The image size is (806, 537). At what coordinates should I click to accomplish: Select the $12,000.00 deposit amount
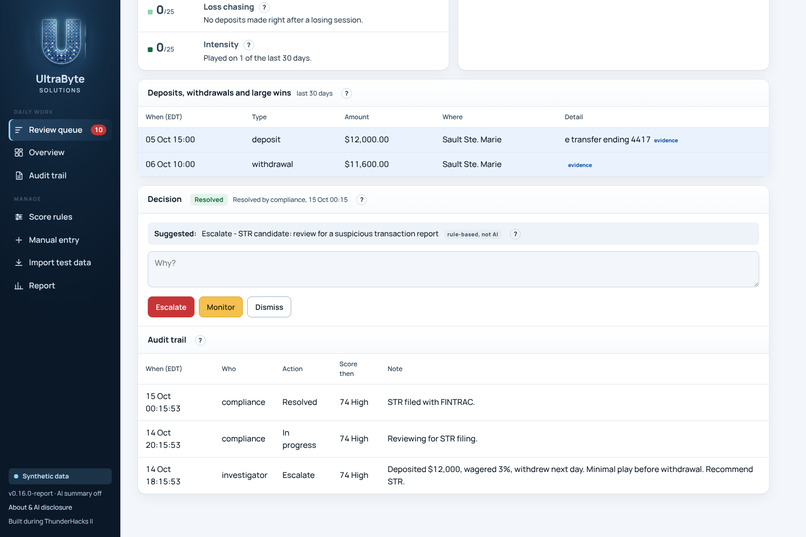click(367, 140)
